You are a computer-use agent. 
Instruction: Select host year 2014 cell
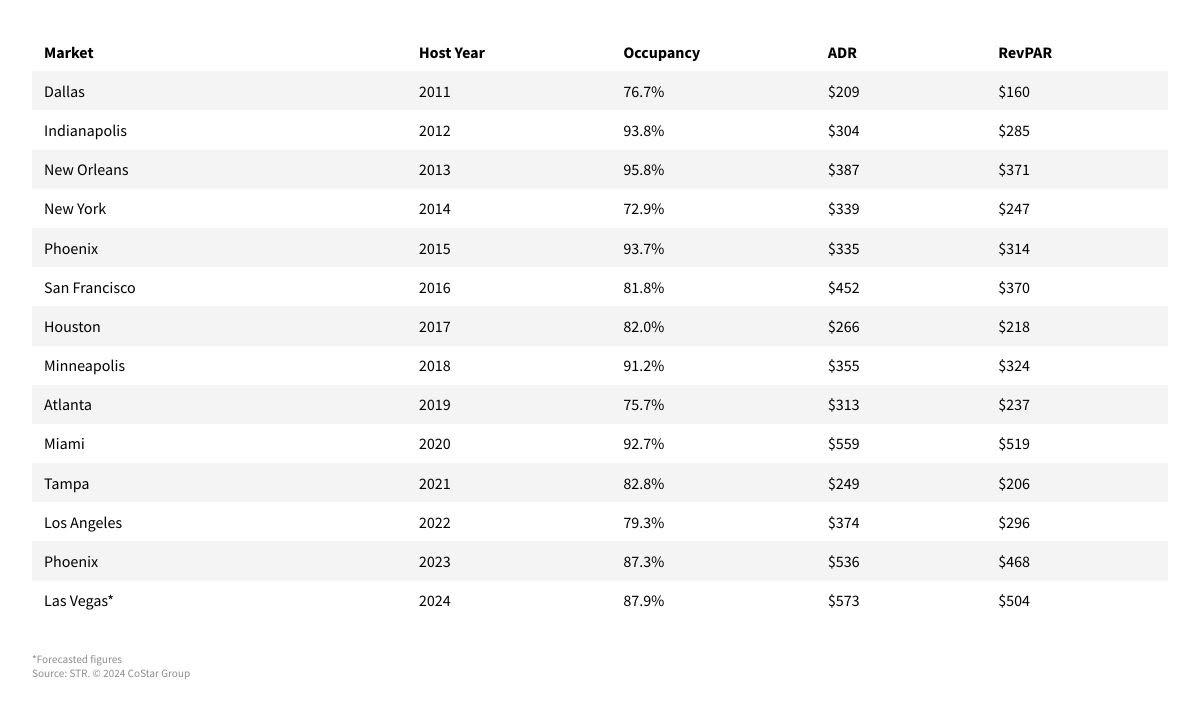434,209
